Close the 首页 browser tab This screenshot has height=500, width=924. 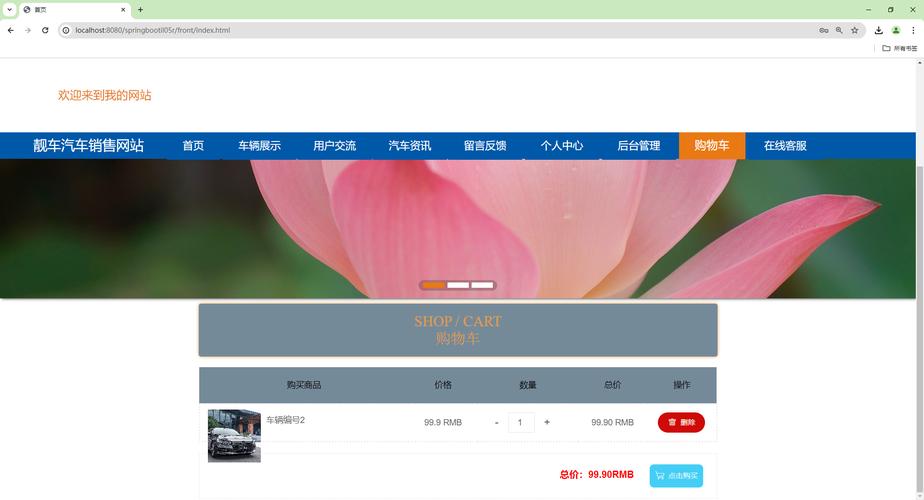pos(123,9)
